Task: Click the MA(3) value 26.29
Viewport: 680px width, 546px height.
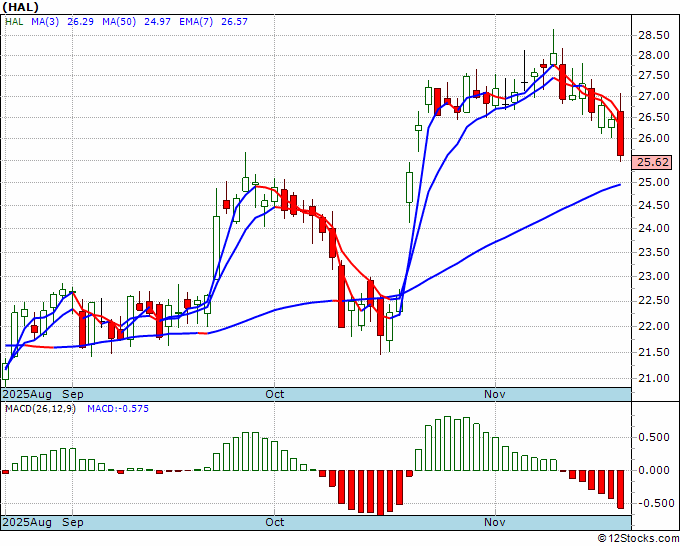Action: 81,21
